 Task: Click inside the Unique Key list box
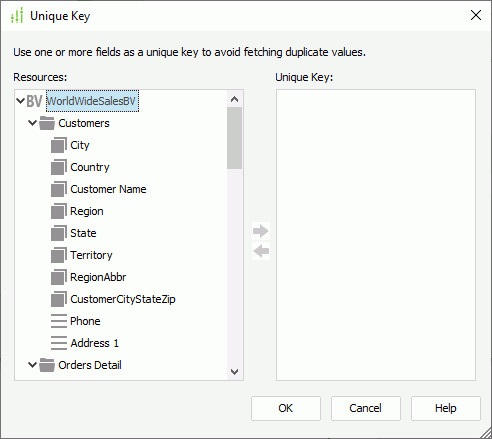[376, 235]
